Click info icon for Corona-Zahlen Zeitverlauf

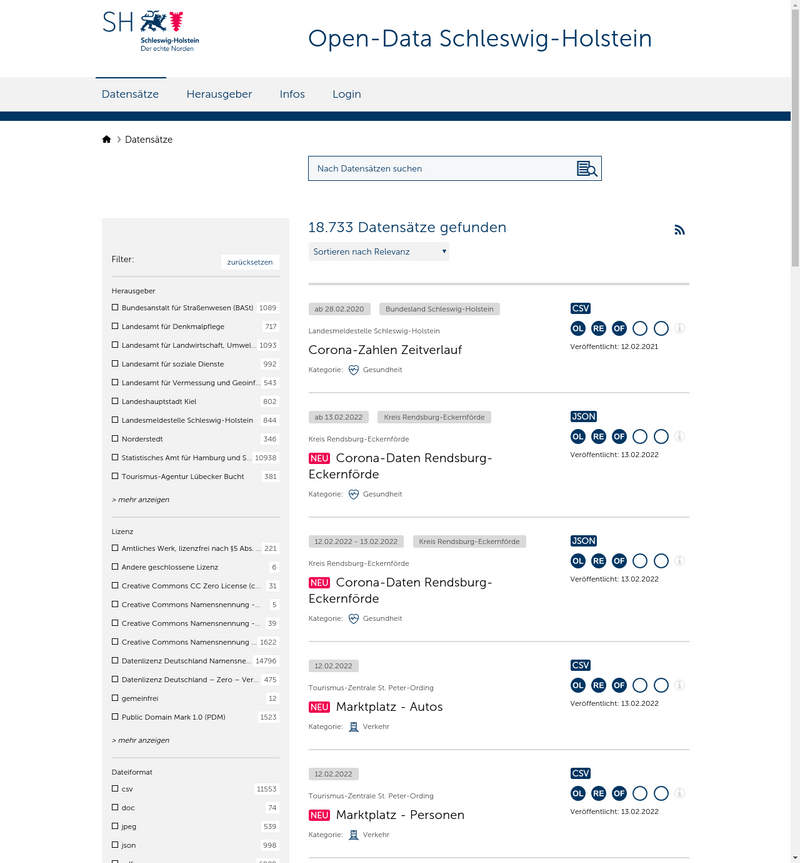click(x=680, y=329)
